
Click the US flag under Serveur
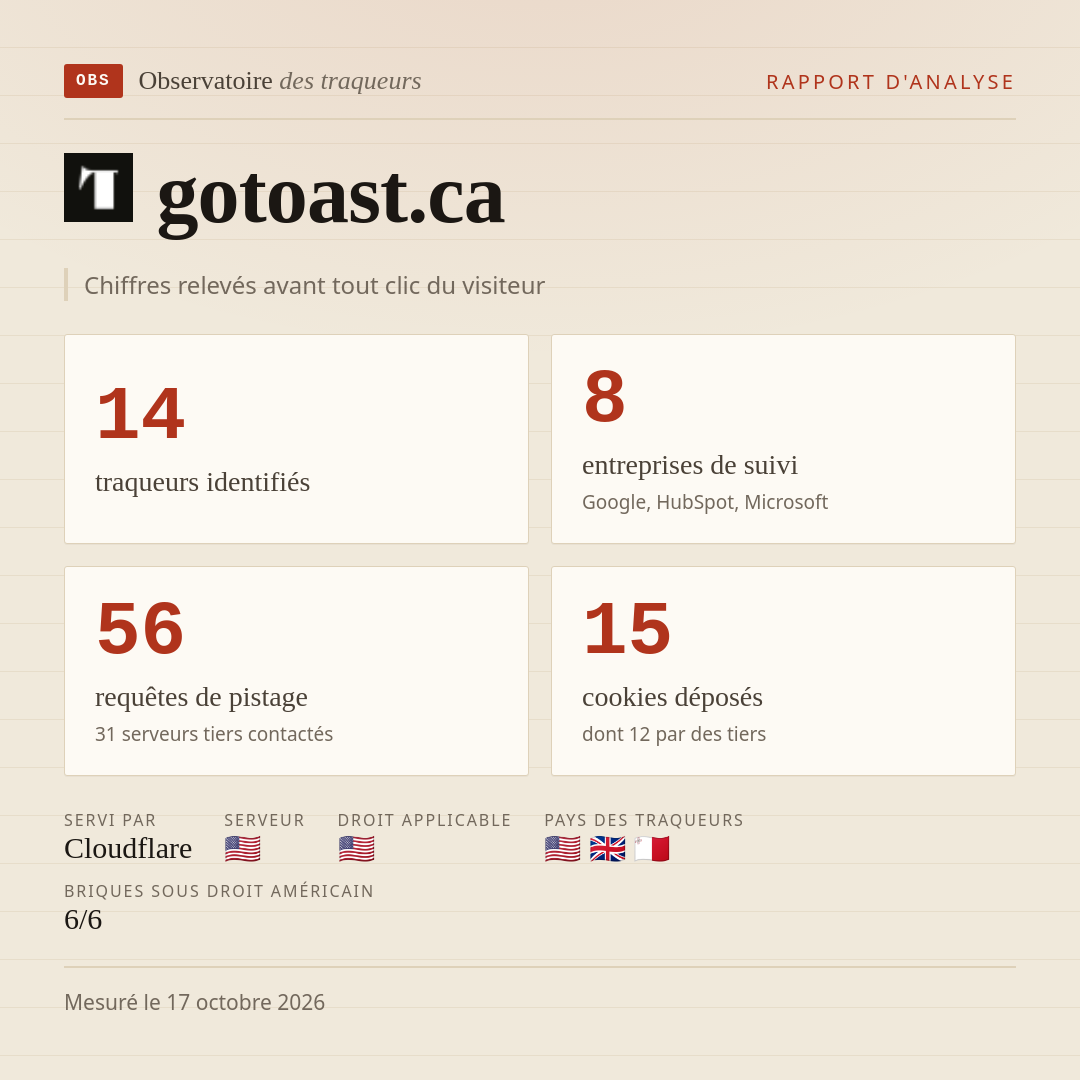pos(242,849)
